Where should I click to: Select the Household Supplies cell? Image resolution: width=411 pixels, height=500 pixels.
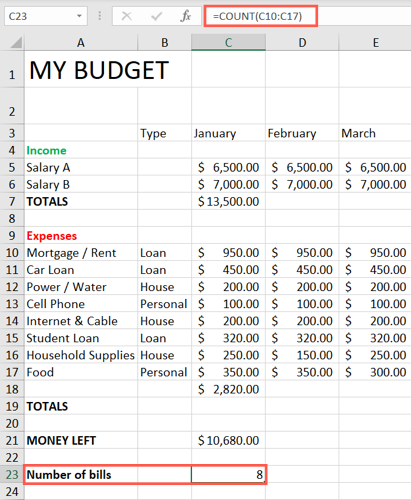tap(81, 355)
